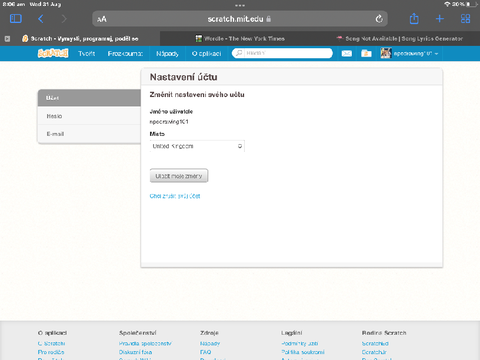480x360 pixels.
Task: Open the ScratchEd footer link
Action: tap(375, 343)
